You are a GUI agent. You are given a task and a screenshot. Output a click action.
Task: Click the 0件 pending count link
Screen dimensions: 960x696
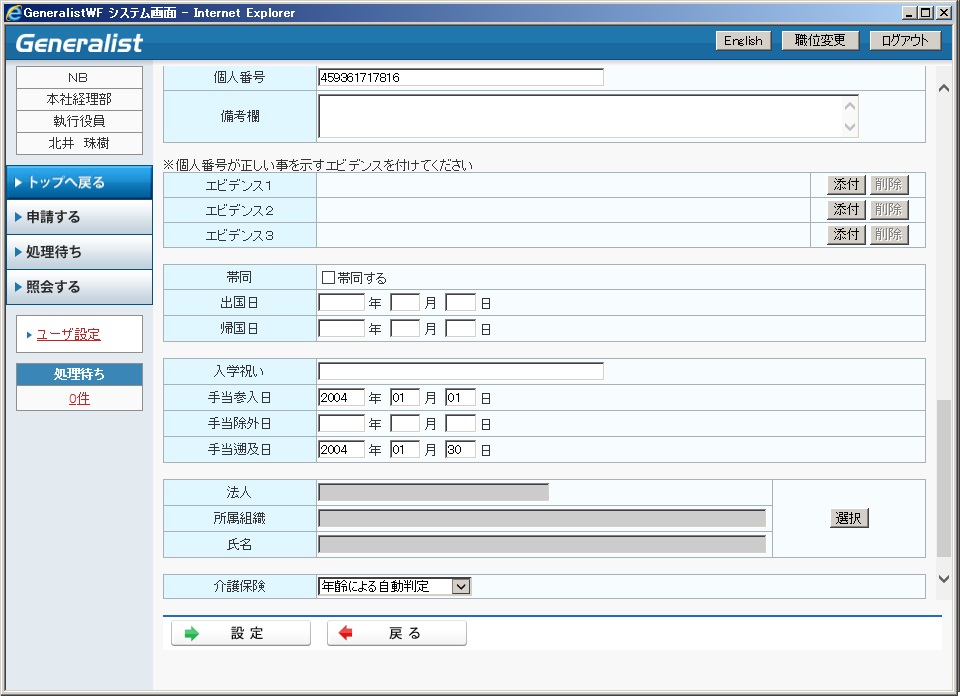pyautogui.click(x=79, y=399)
